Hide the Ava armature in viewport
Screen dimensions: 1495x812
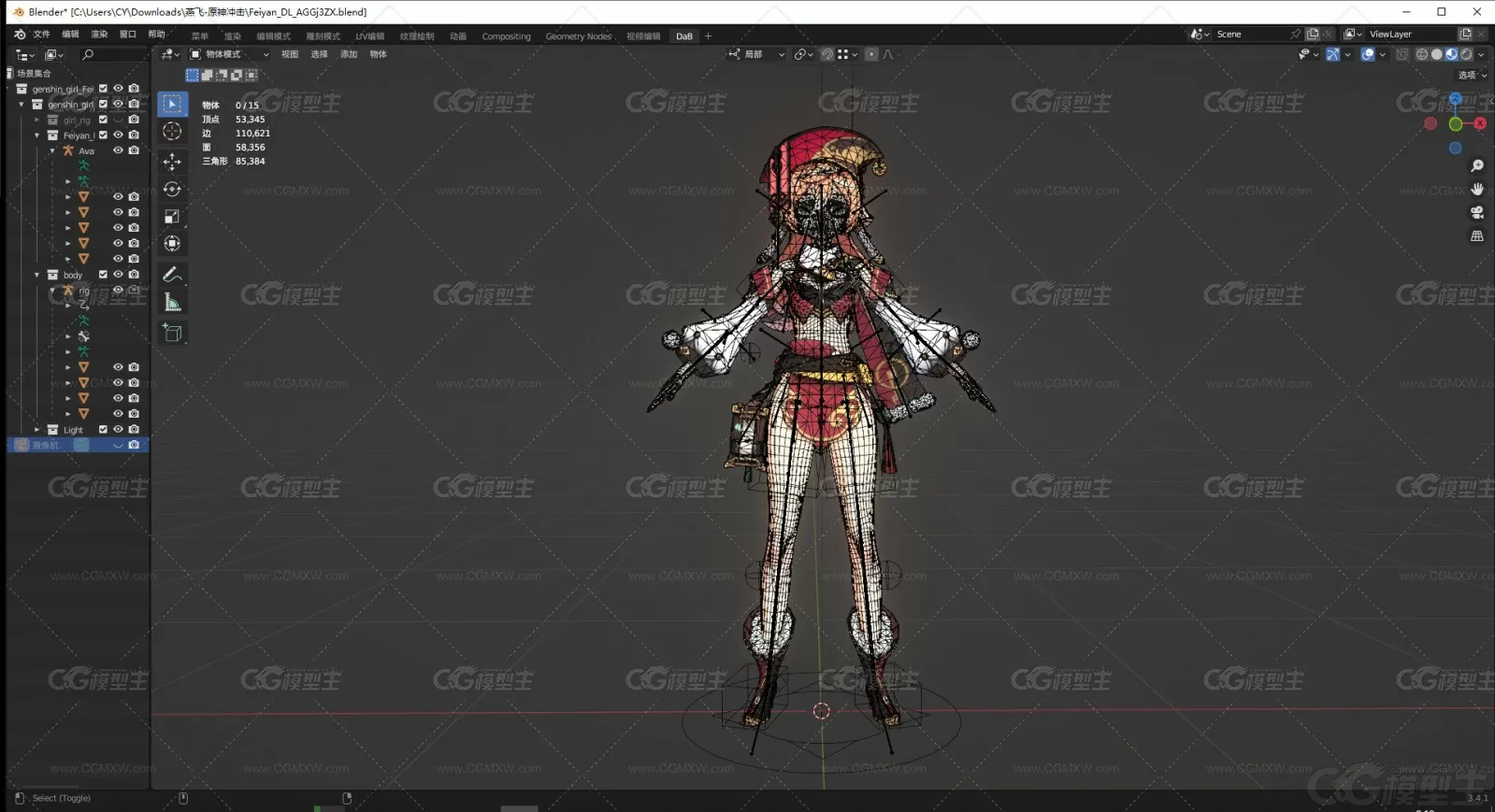tap(118, 150)
